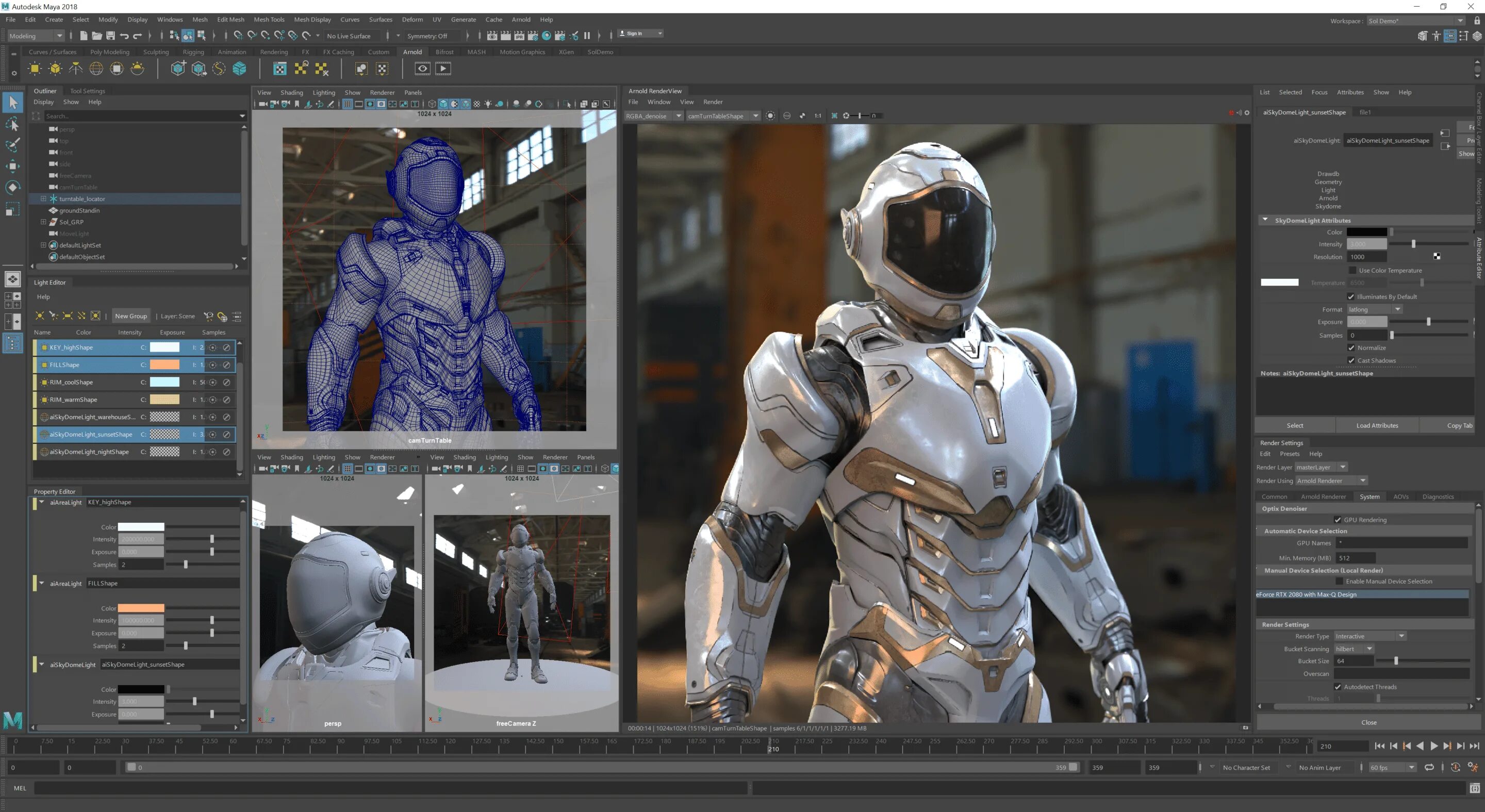This screenshot has width=1485, height=812.
Task: Click the Arnold skydome light shelf icon
Action: (96, 69)
